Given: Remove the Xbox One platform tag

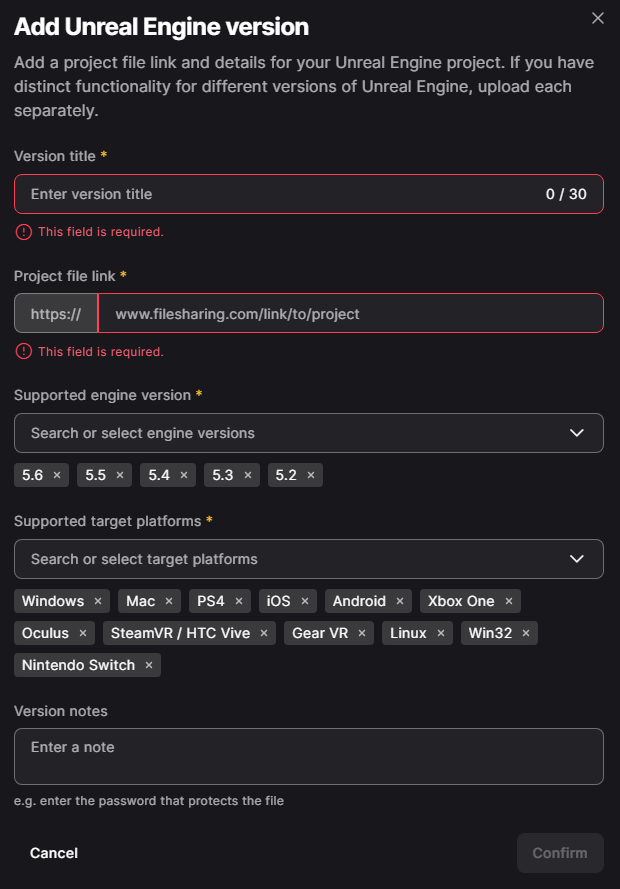Looking at the screenshot, I should tap(509, 601).
